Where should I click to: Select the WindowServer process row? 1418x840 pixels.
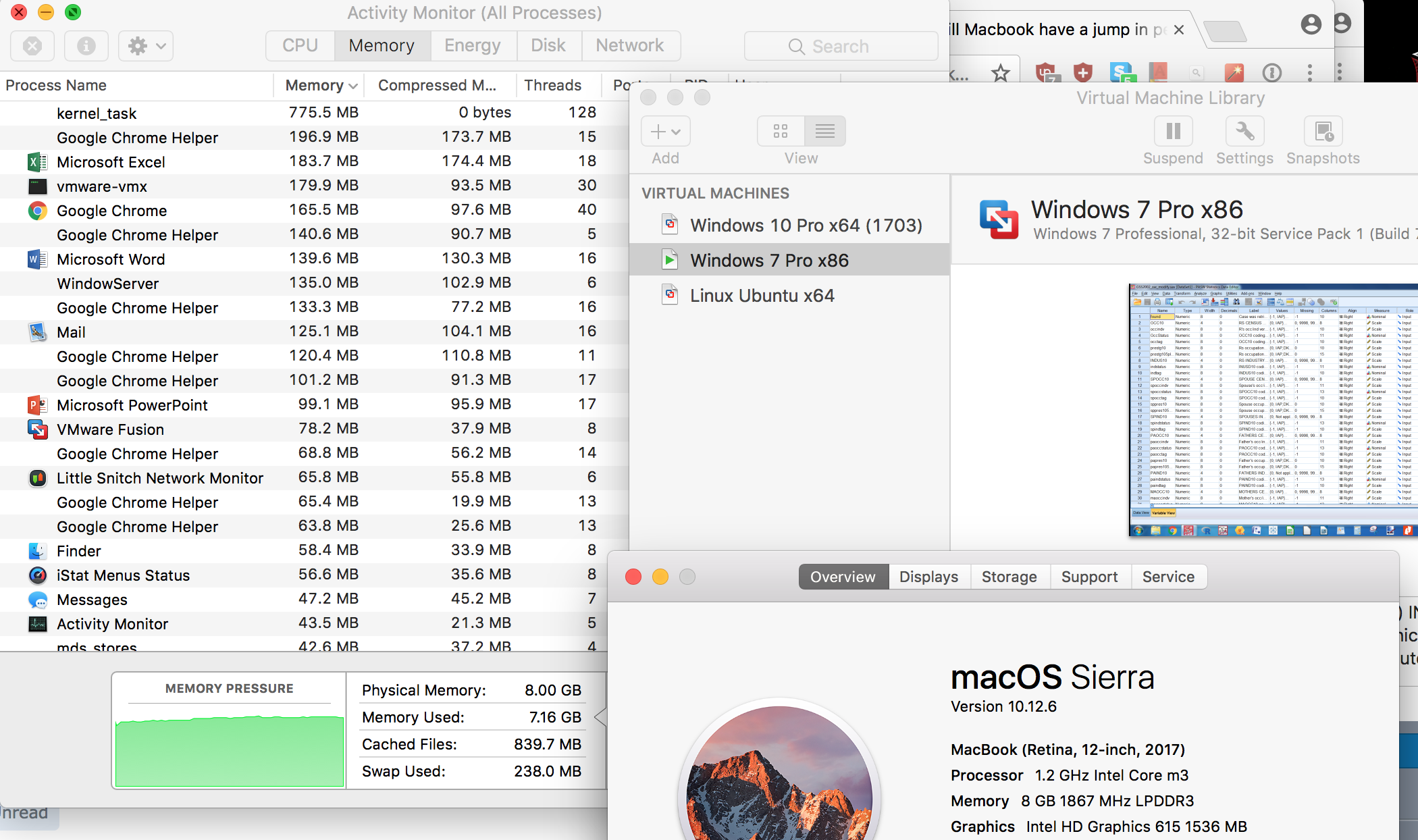(x=314, y=283)
